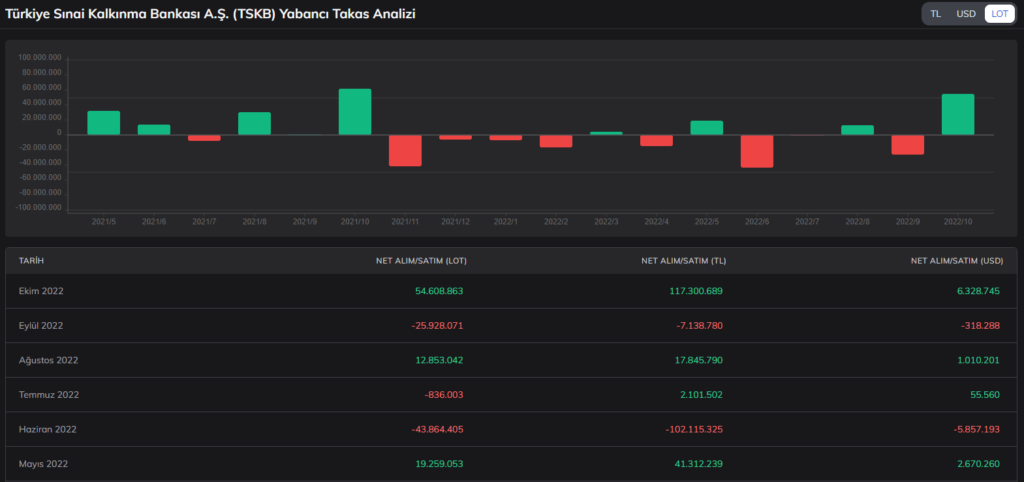Click the LOT value -25.928.071
Viewport: 1024px width, 482px height.
click(438, 325)
